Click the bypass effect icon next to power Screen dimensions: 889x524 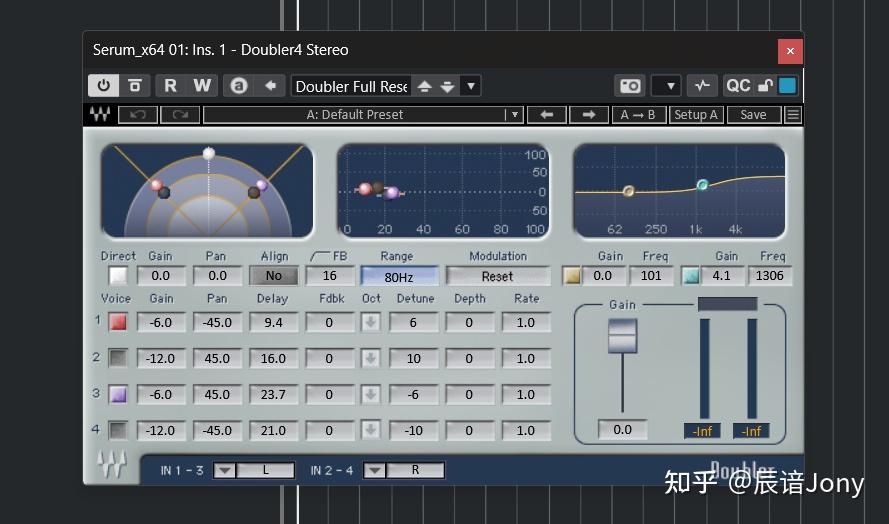[135, 86]
